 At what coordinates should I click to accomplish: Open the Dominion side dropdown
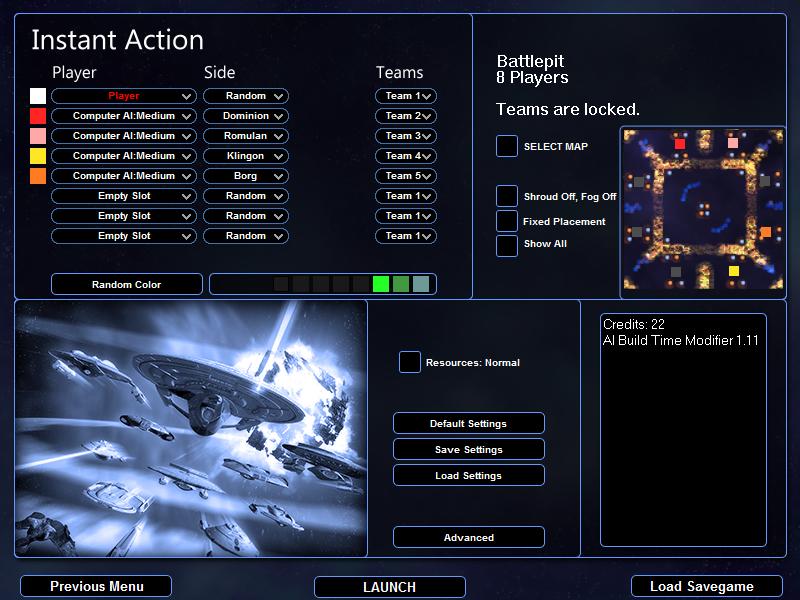tap(246, 116)
